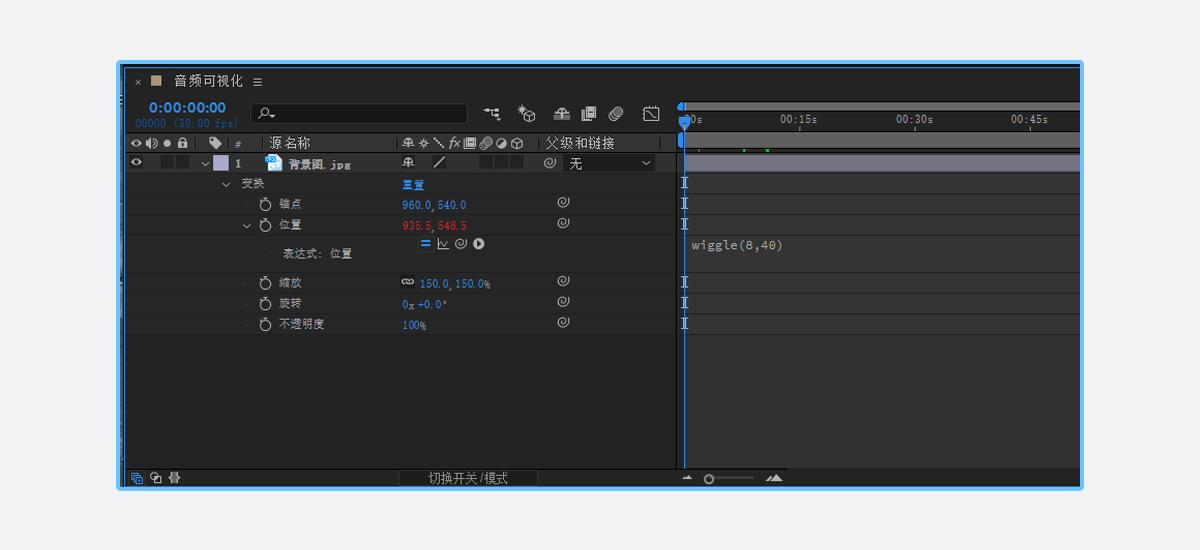This screenshot has height=550, width=1200.
Task: Toggle the quality switch for 背景图.jpg
Action: (439, 163)
